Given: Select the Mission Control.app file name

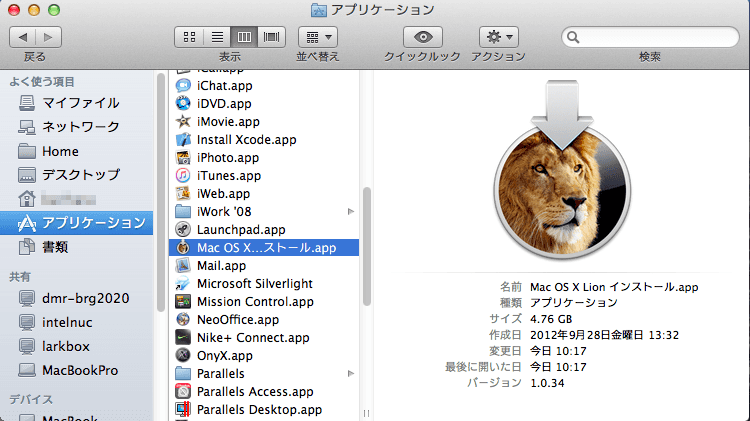Looking at the screenshot, I should click(x=255, y=301).
